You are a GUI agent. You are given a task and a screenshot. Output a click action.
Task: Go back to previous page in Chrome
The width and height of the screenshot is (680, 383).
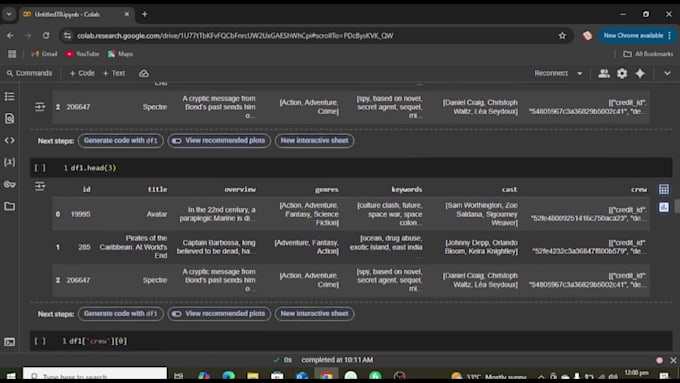click(x=10, y=36)
